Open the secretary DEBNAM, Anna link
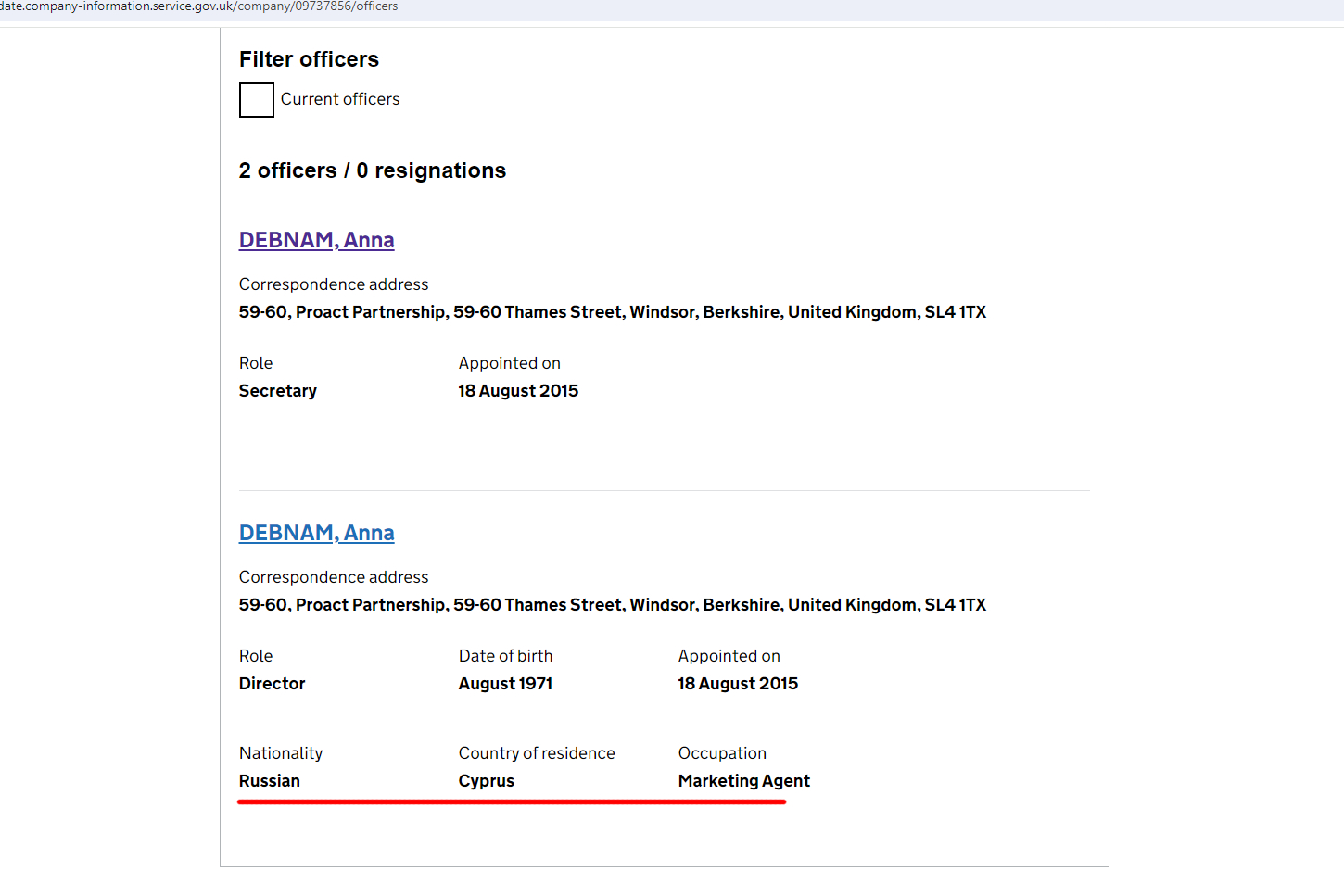1344x896 pixels. coord(316,240)
